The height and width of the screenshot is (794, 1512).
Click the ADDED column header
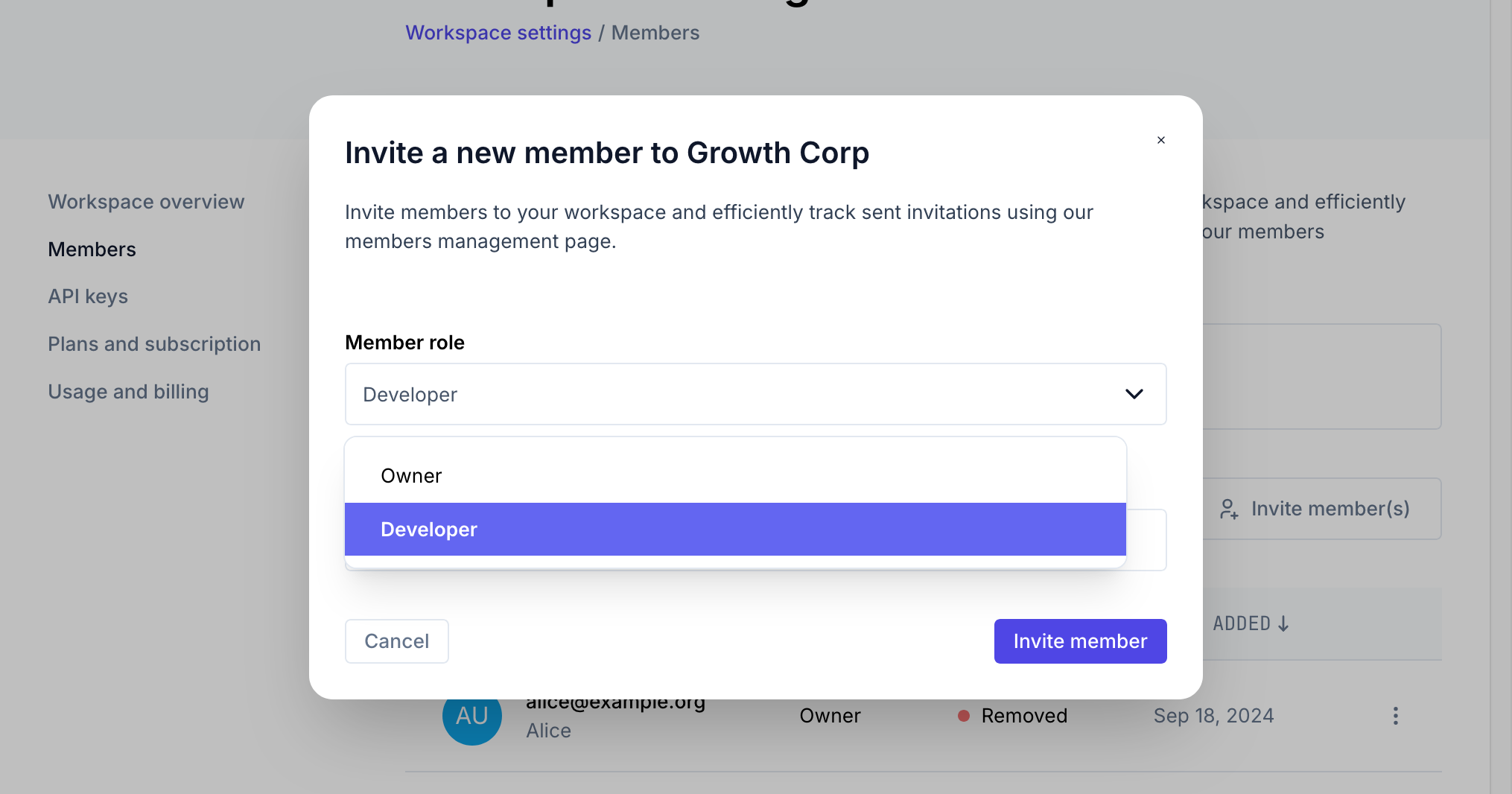[x=1242, y=624]
